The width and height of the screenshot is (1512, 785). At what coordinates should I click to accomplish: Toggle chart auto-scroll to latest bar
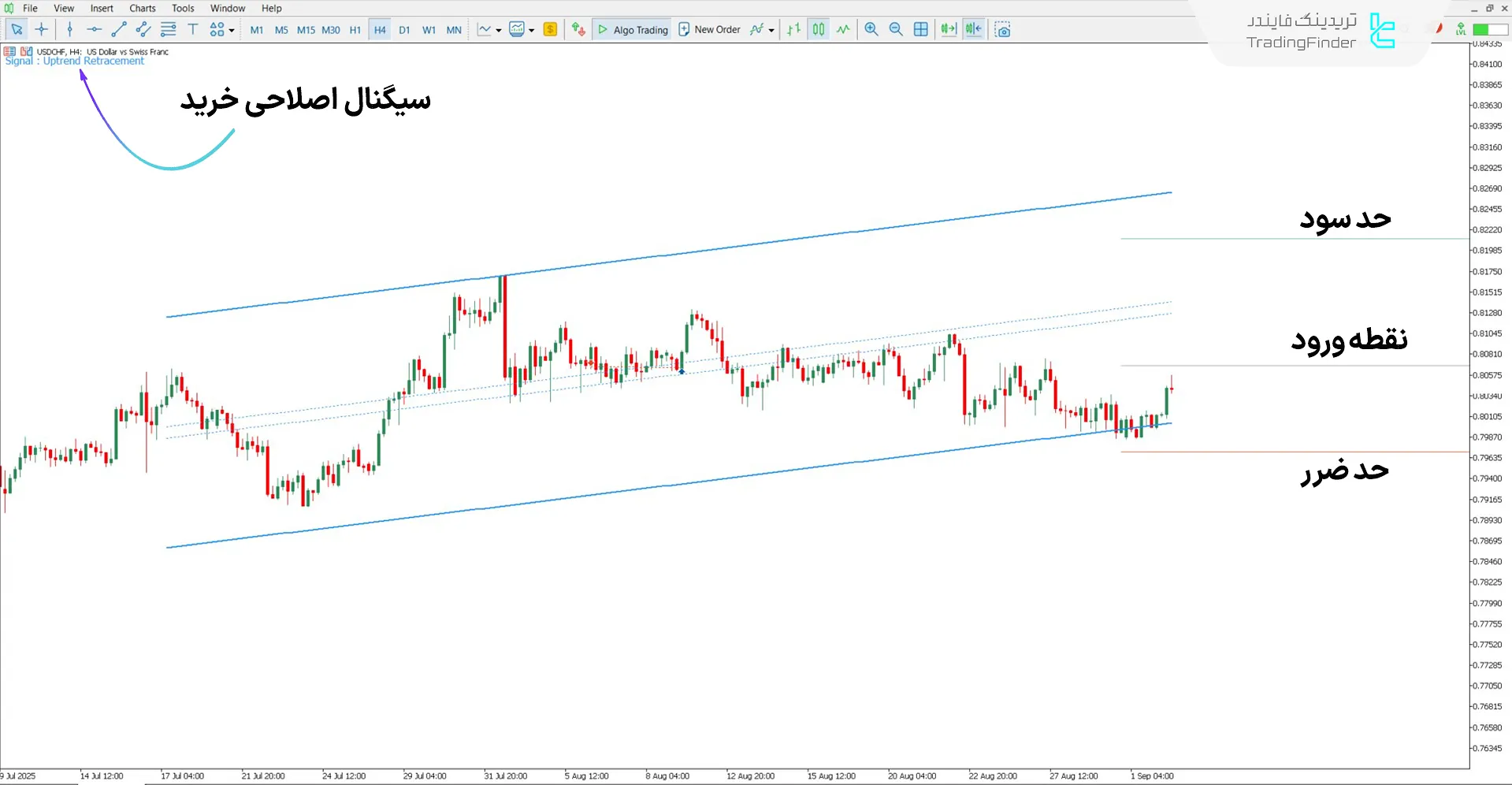(949, 30)
